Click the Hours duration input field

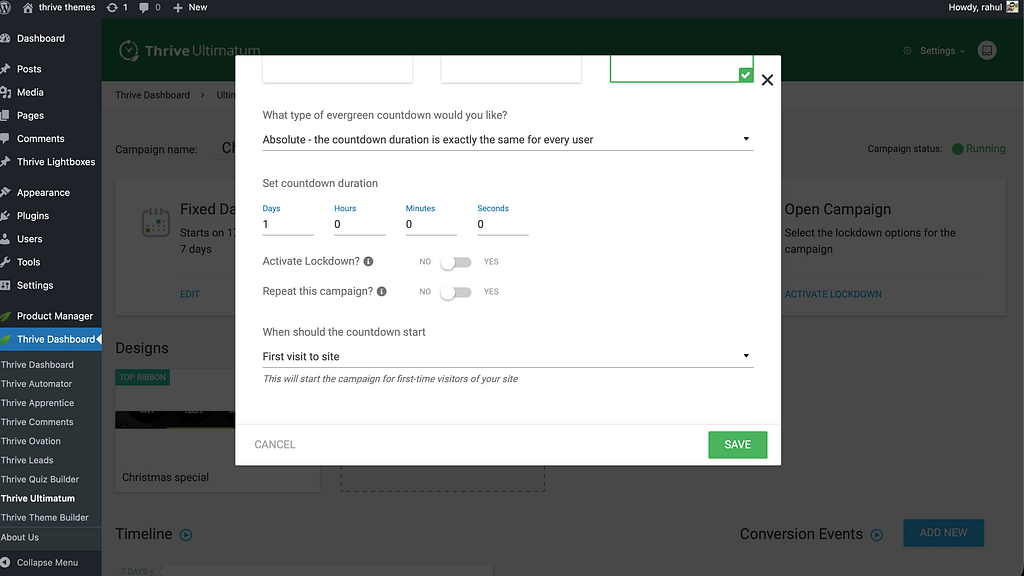coord(359,225)
